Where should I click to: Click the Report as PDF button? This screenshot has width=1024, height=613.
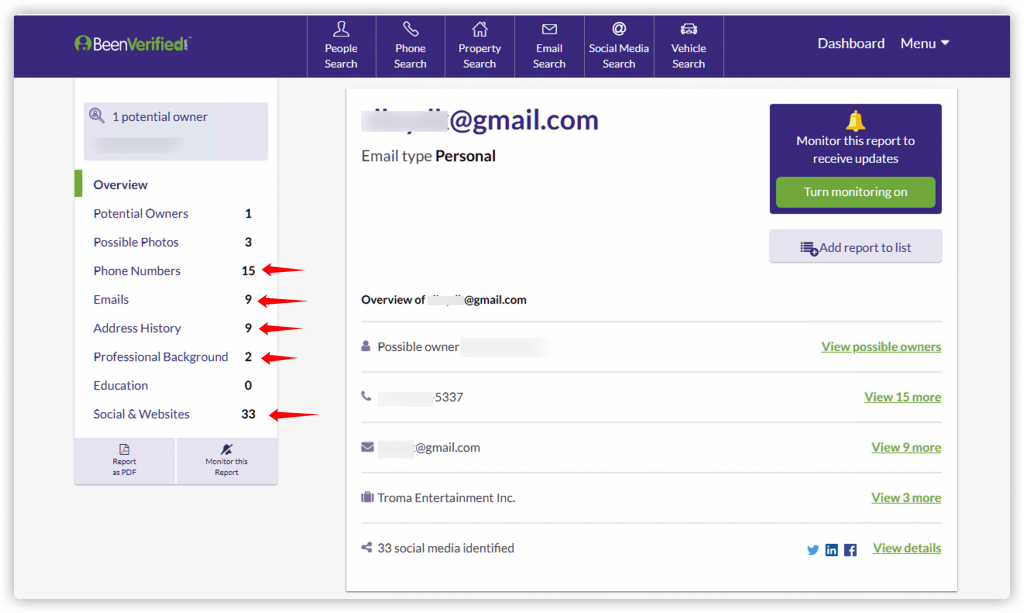point(124,460)
